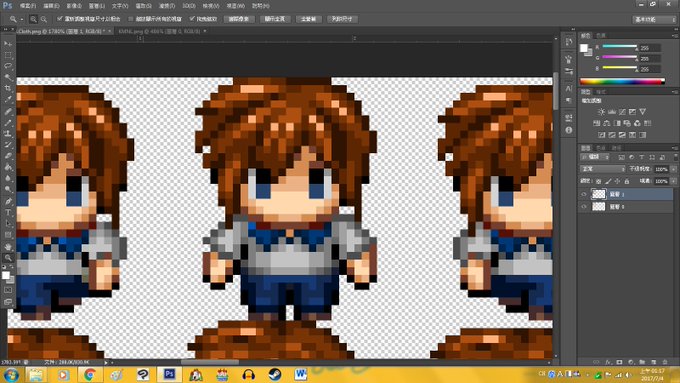Choose Zoom Out mode in options bar
680x383 pixels.
click(x=44, y=19)
